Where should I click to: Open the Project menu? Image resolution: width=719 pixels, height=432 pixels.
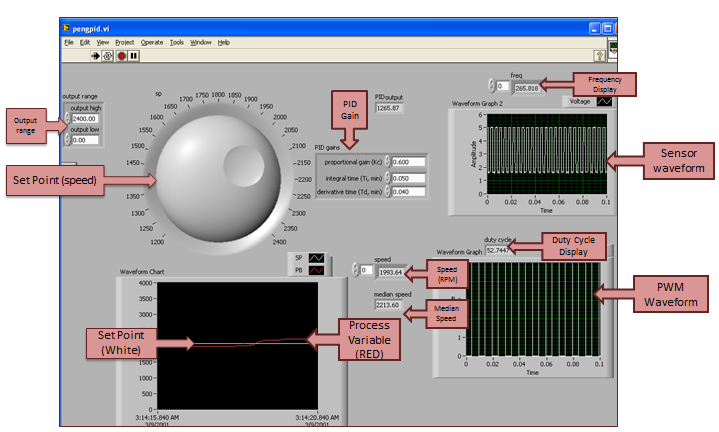coord(125,42)
